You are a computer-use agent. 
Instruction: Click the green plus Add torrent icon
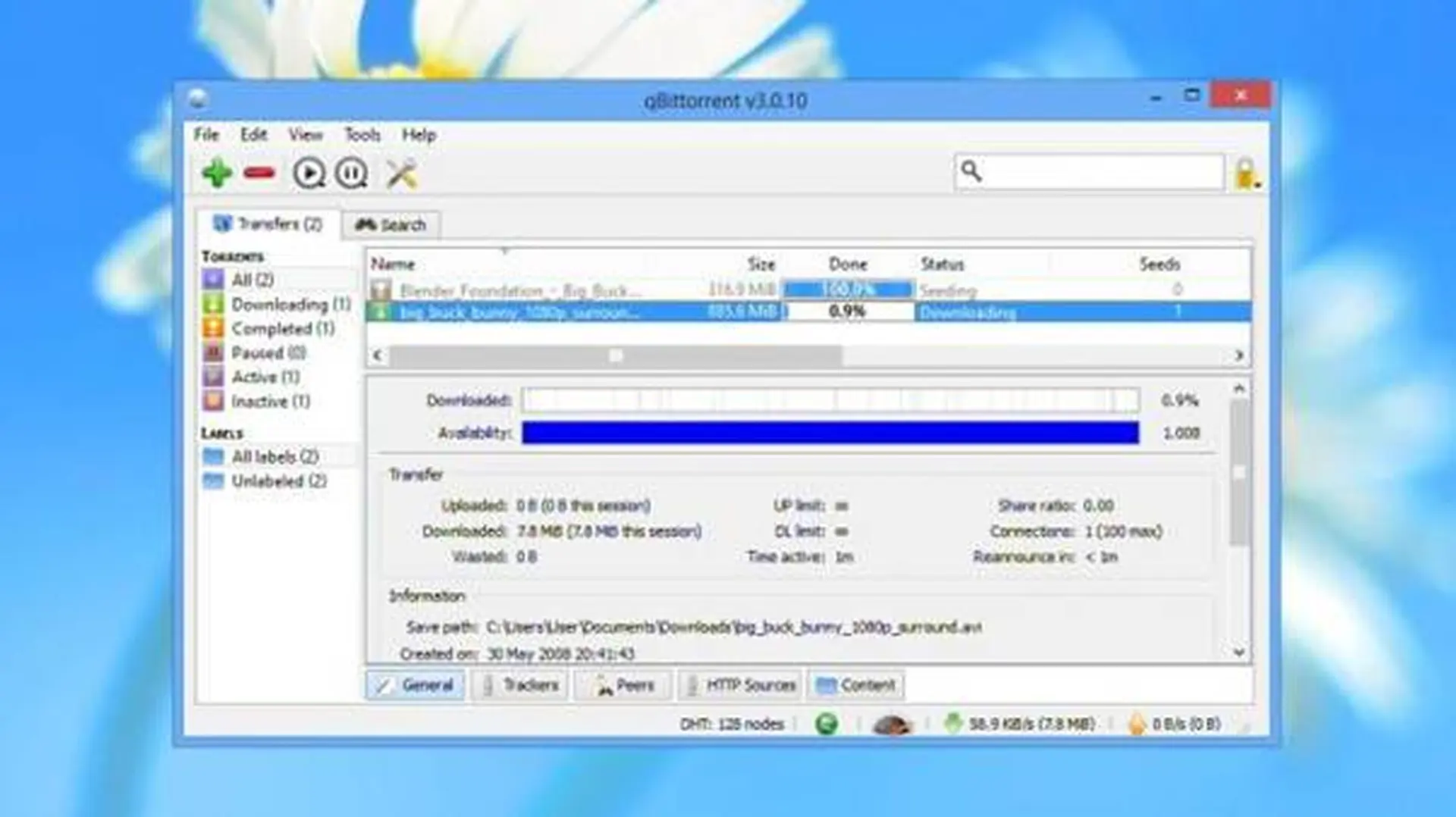point(217,174)
